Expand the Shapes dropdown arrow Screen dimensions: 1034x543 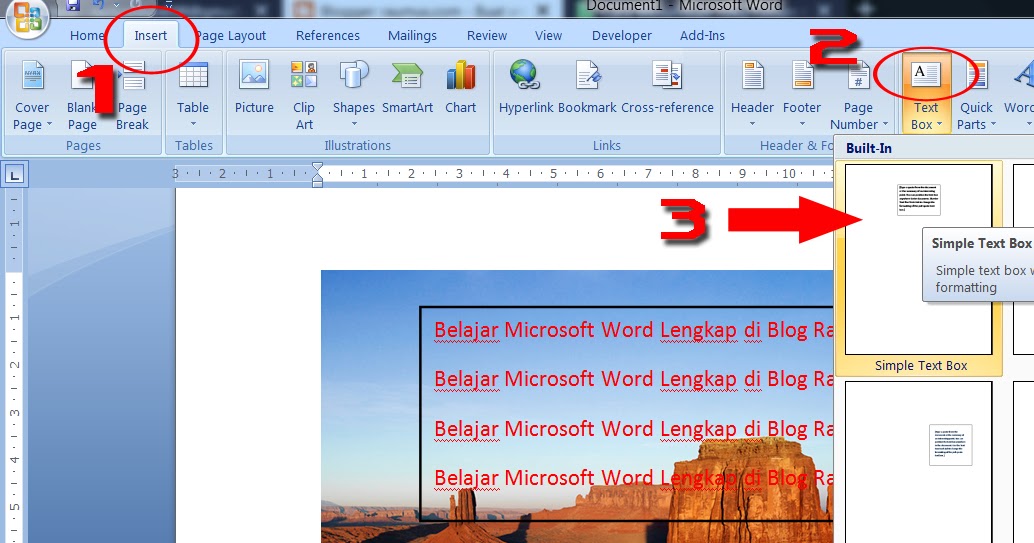pyautogui.click(x=354, y=124)
